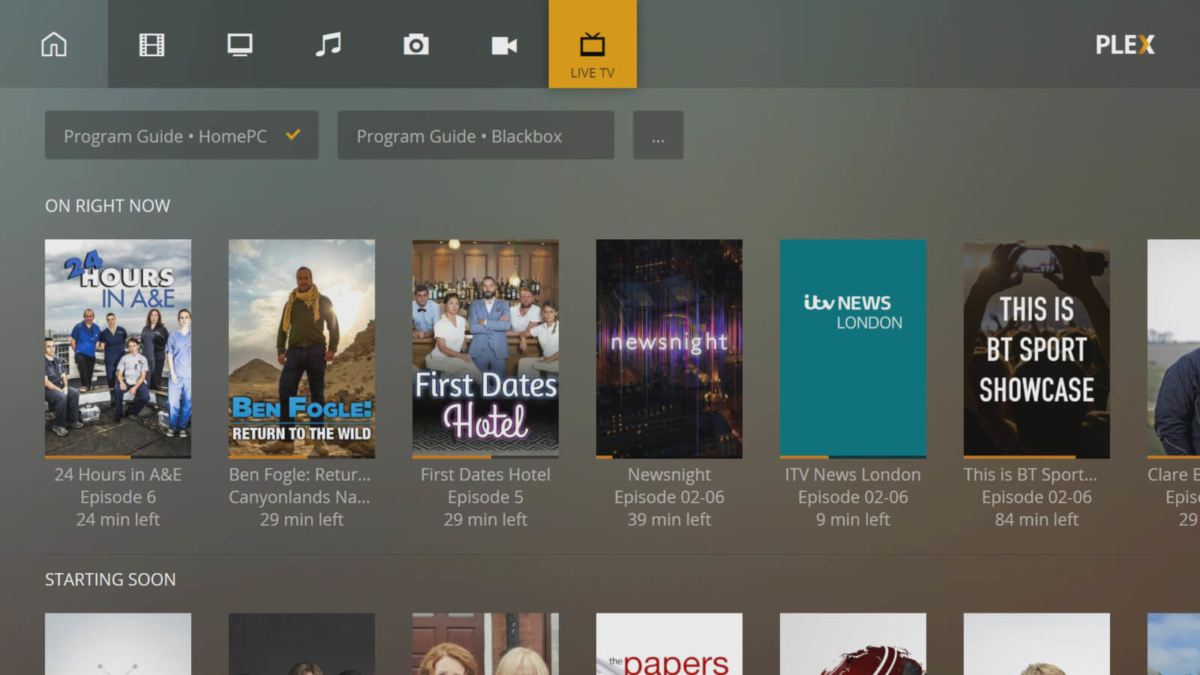Check remaining time on First Dates Hotel
The height and width of the screenshot is (675, 1200).
pyautogui.click(x=485, y=519)
